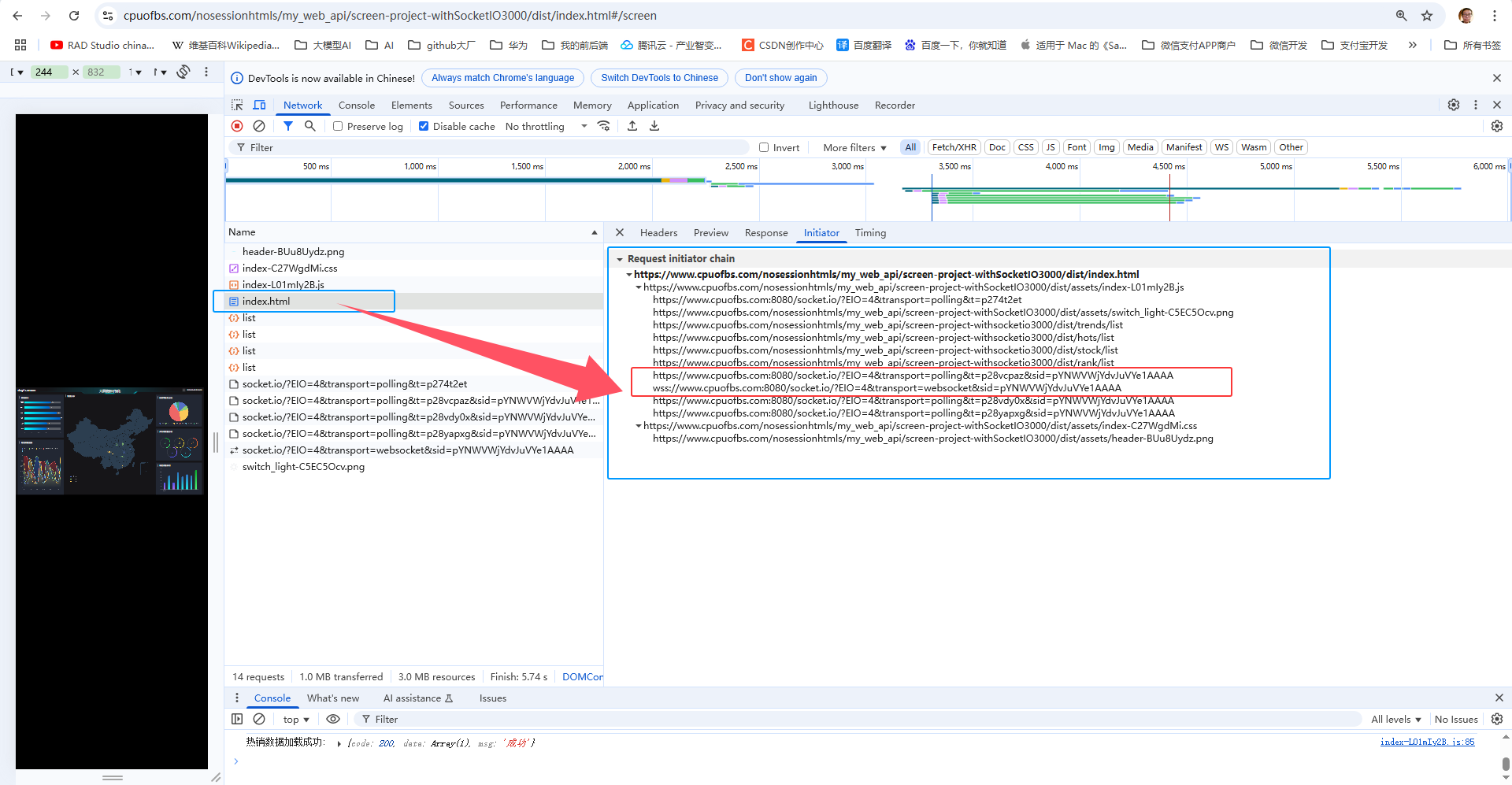Collapse the index-C27WgdMi.css tree node
Screen dimensions: 1512x785
click(639, 426)
